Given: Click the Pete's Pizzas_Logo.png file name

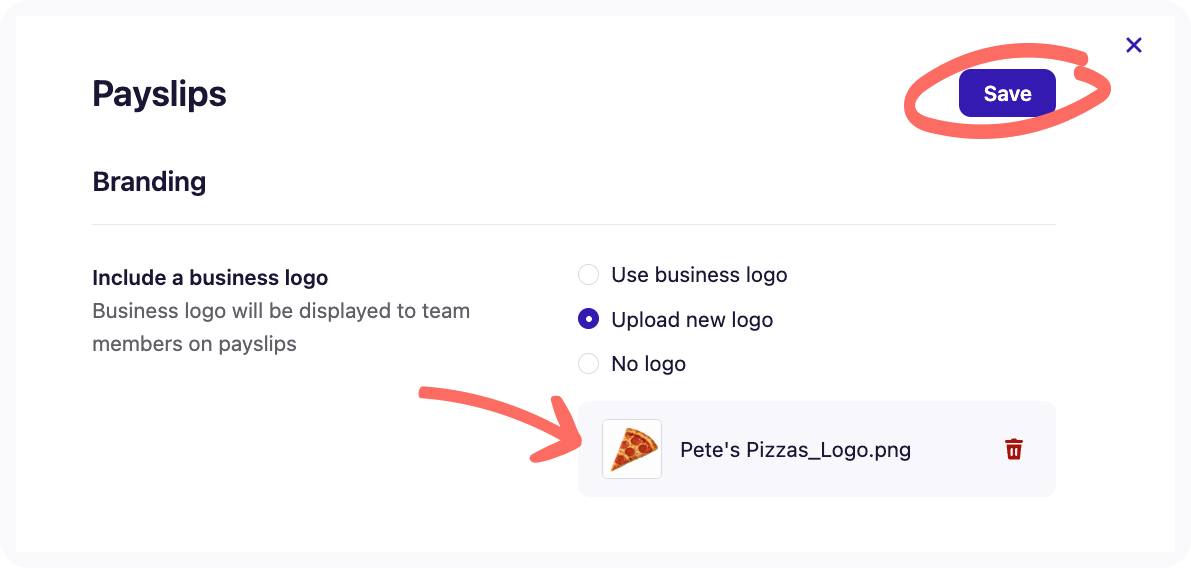Looking at the screenshot, I should [x=795, y=450].
